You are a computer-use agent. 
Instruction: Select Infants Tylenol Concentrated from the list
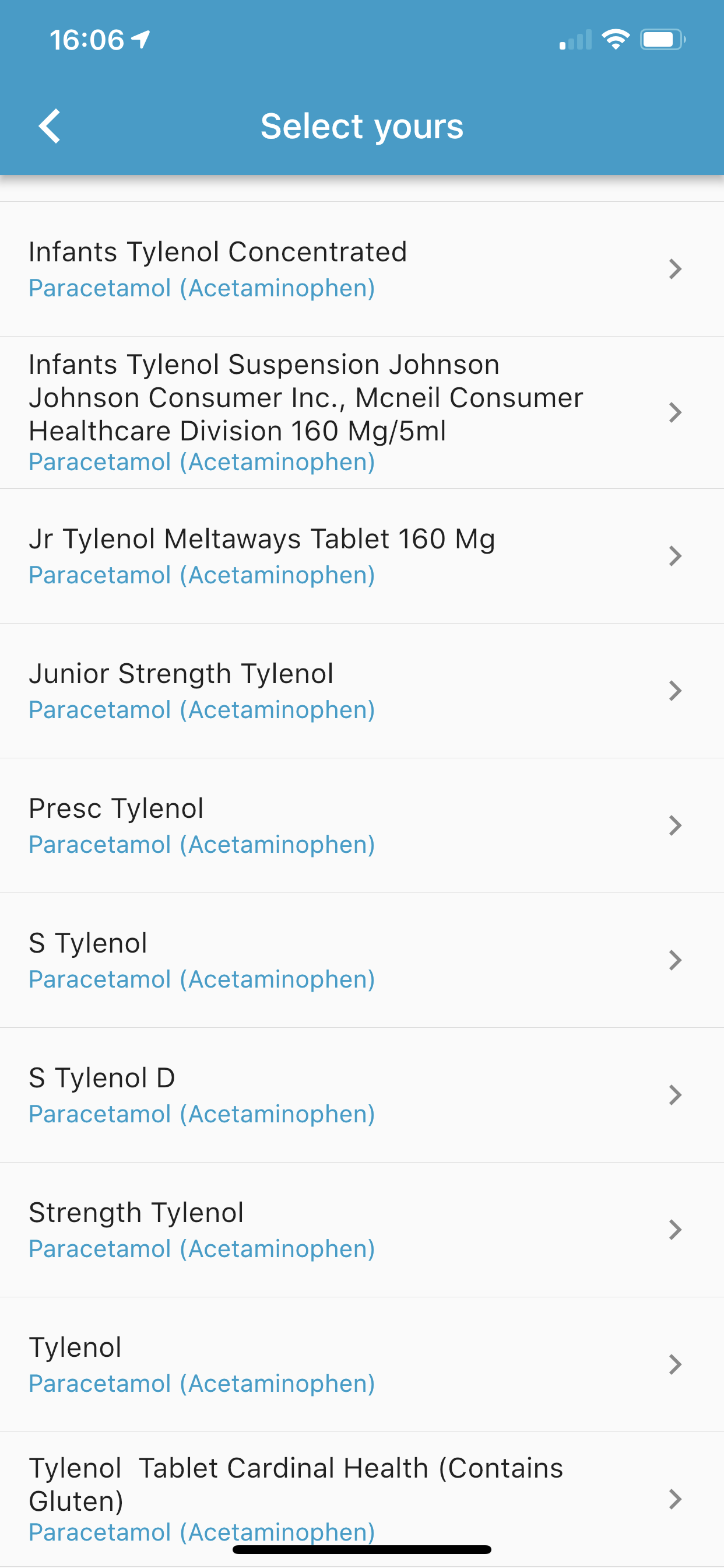point(362,269)
